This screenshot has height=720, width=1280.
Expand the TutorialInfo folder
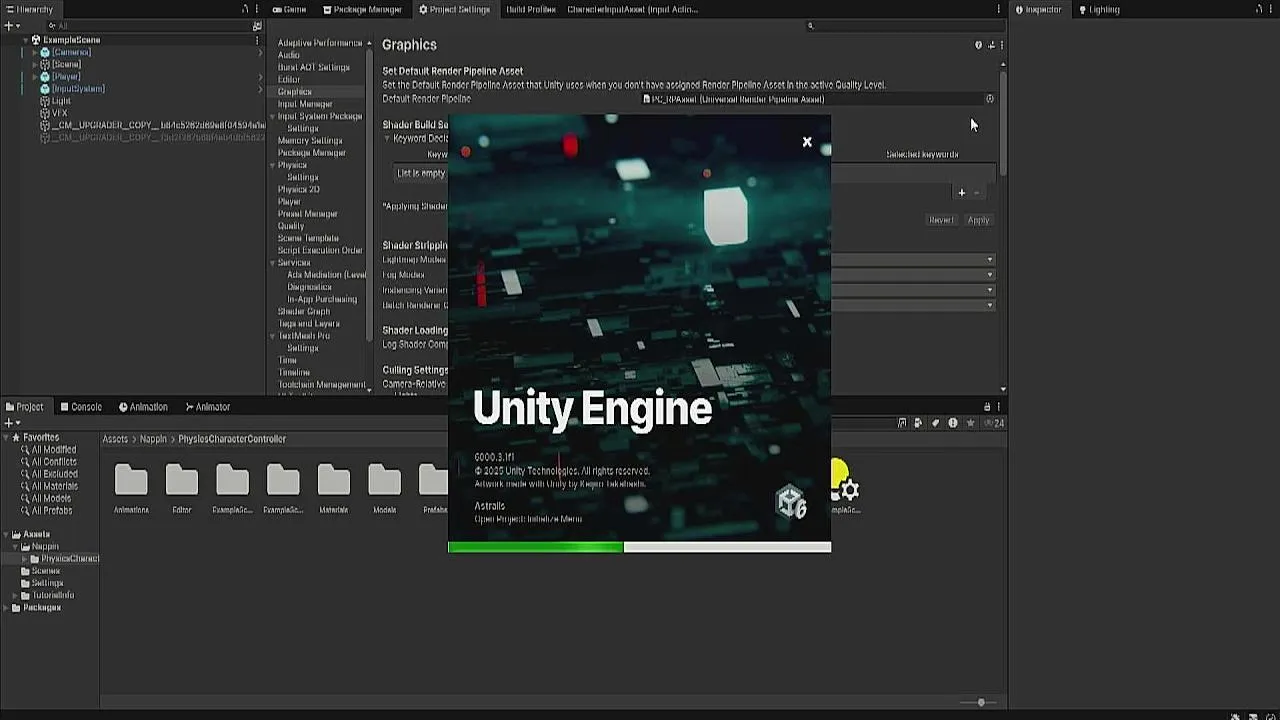(15, 595)
